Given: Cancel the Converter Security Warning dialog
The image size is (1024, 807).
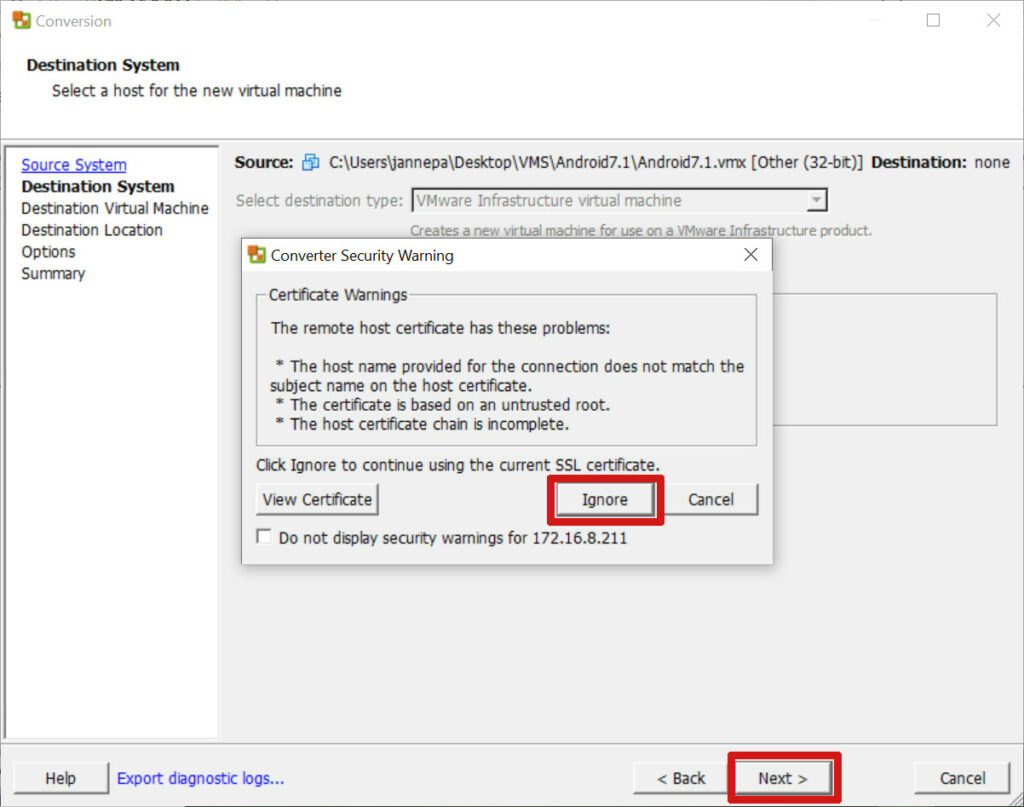Looking at the screenshot, I should pos(711,499).
